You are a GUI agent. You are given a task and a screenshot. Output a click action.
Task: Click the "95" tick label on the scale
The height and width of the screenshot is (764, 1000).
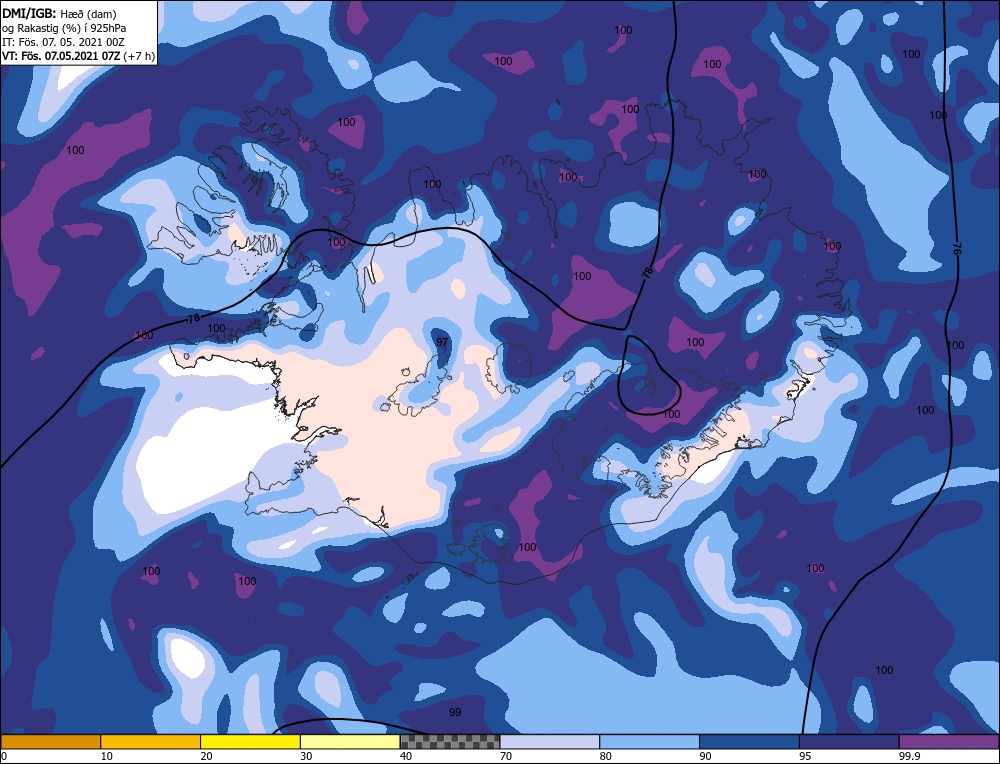click(805, 756)
